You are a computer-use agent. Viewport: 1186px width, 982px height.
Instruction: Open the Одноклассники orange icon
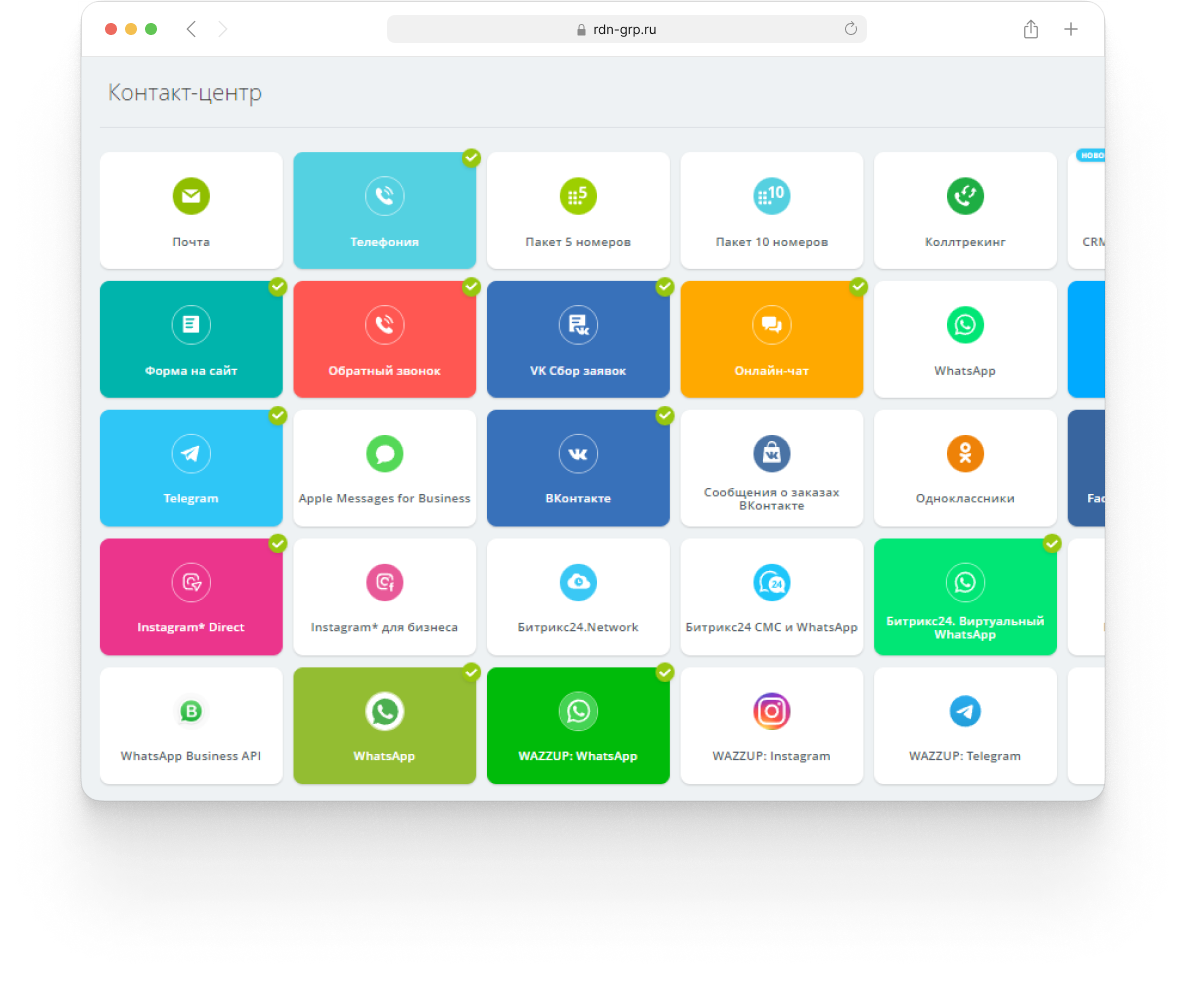[965, 454]
